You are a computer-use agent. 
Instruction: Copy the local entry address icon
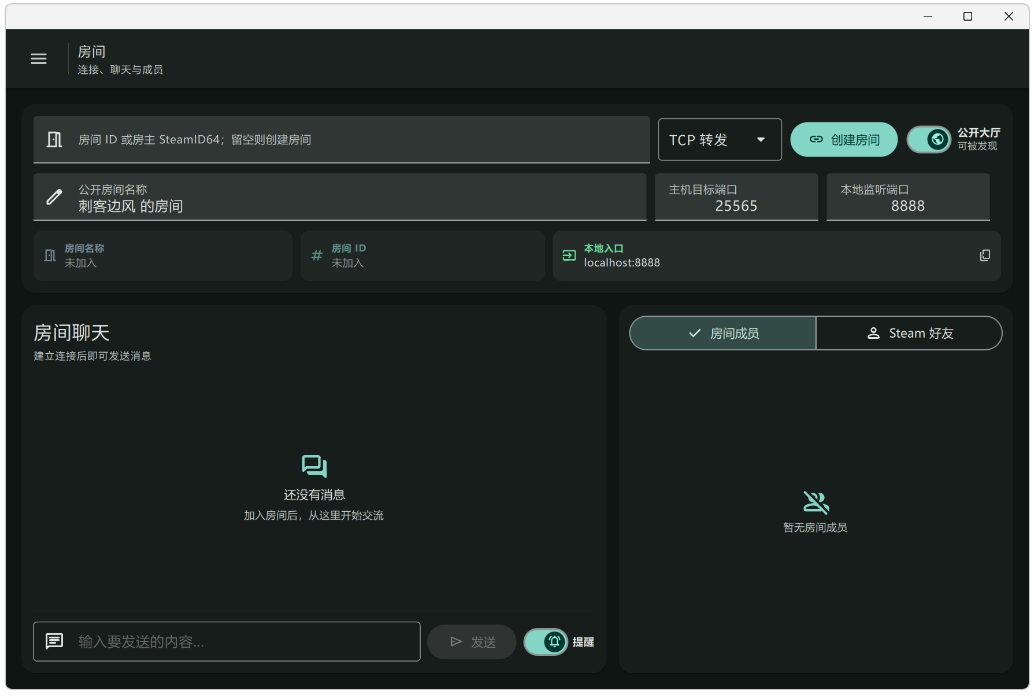click(984, 256)
